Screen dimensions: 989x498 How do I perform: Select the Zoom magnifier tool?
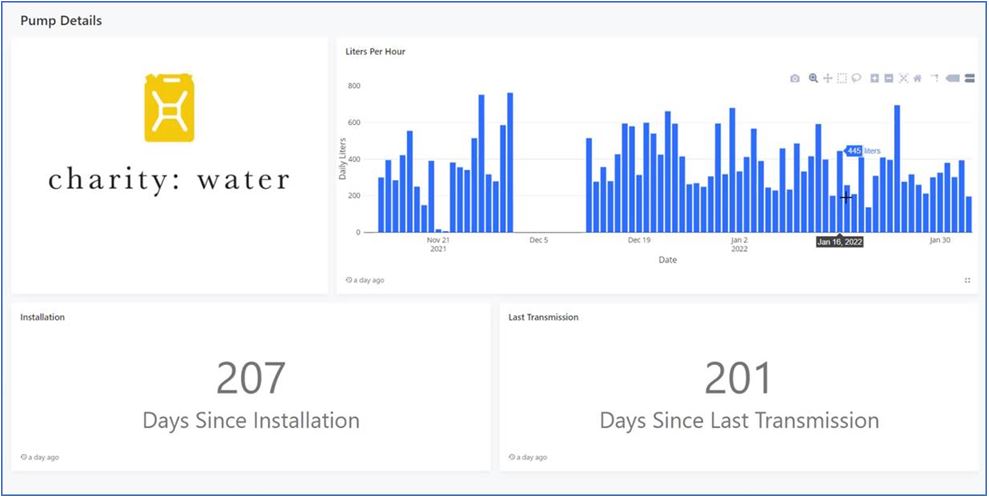(814, 78)
